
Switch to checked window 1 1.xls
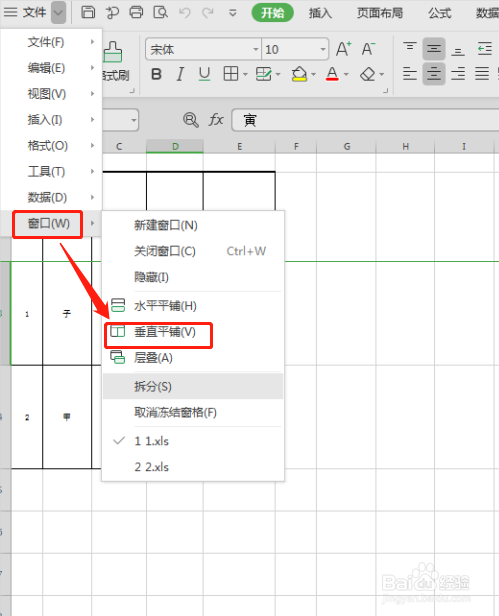[193, 441]
